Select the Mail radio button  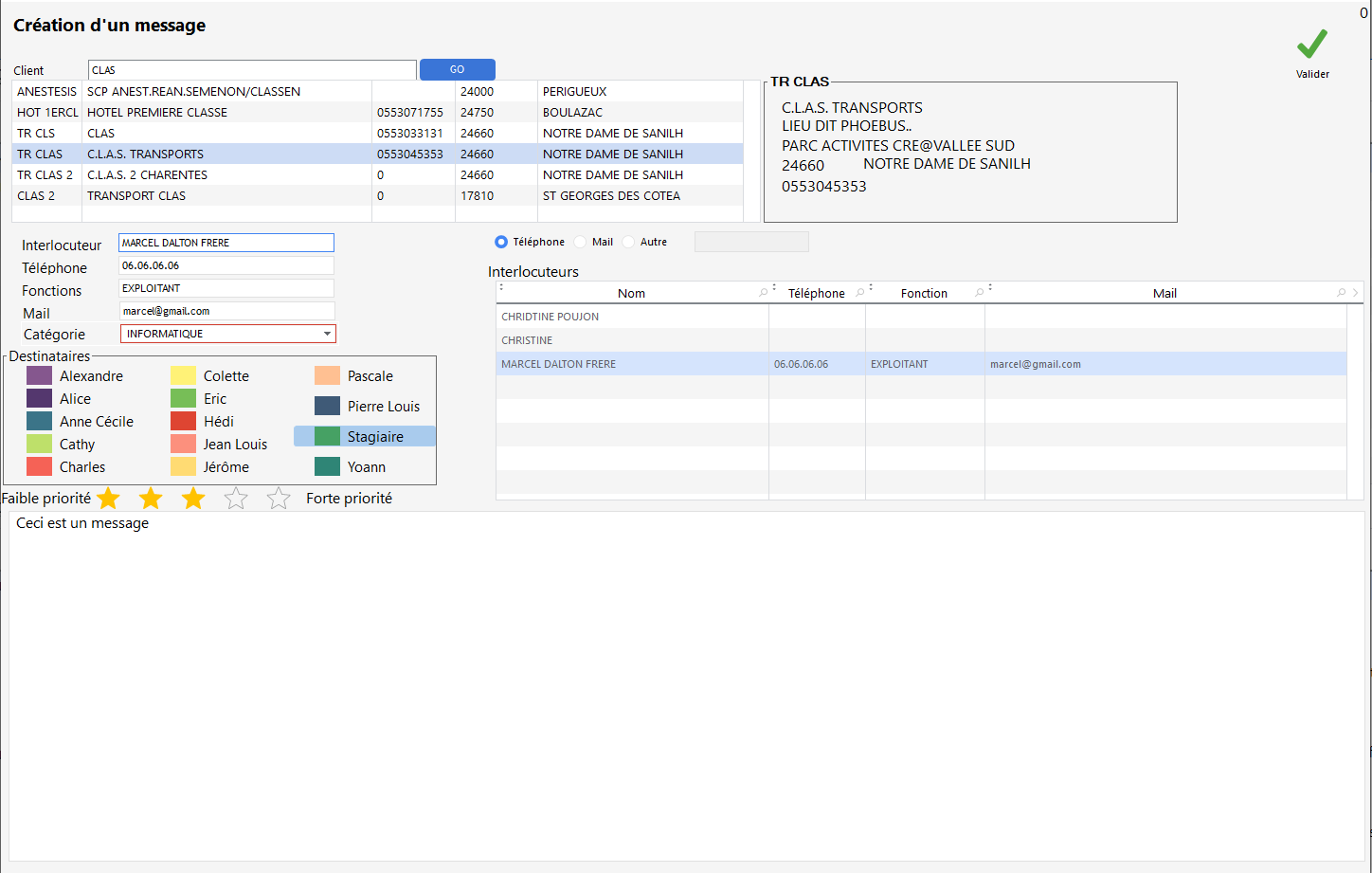pyautogui.click(x=581, y=242)
